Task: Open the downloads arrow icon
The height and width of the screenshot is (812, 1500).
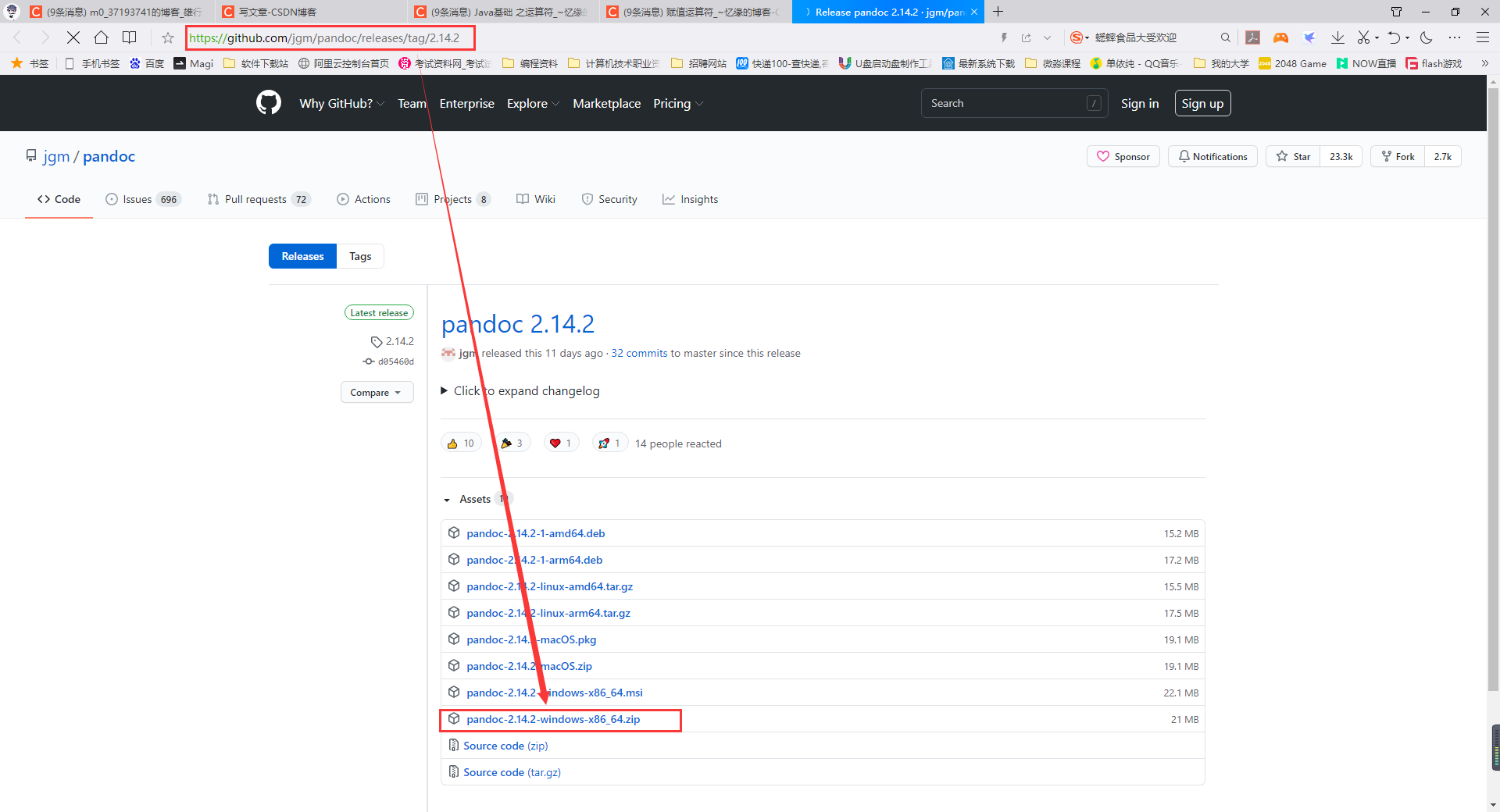Action: (1337, 37)
